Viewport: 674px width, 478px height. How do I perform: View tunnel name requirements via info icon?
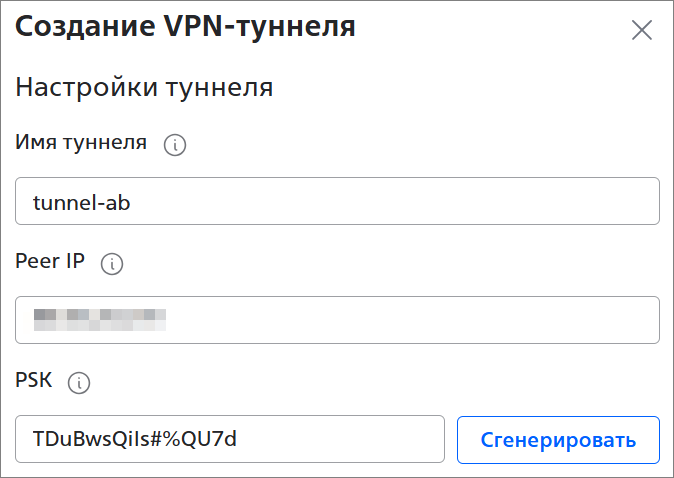click(175, 145)
